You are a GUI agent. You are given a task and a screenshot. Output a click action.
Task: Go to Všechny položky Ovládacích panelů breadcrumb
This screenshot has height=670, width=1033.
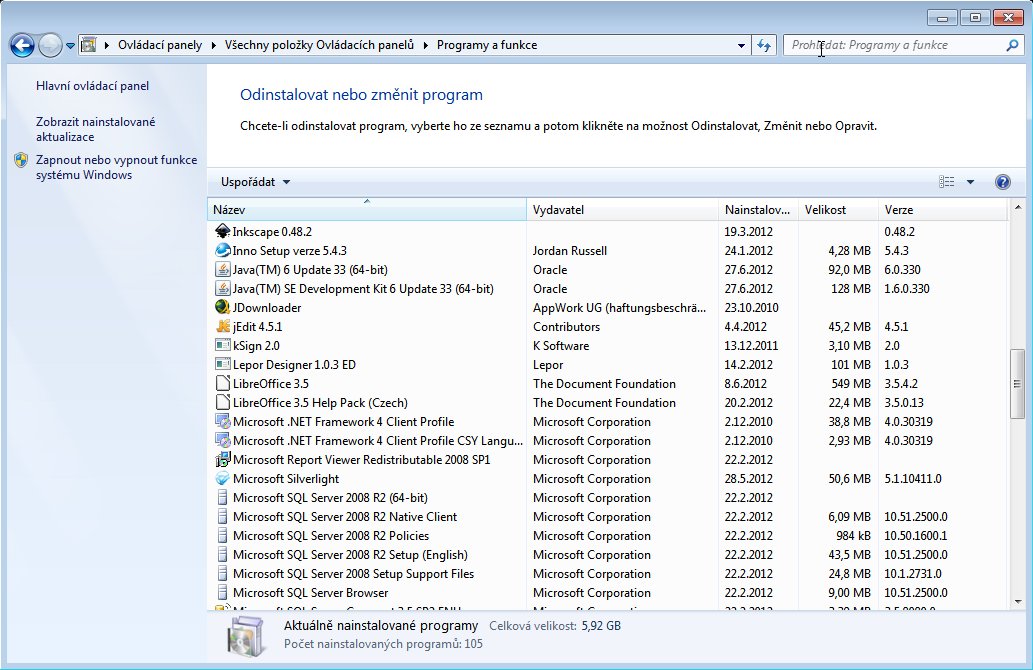point(320,45)
